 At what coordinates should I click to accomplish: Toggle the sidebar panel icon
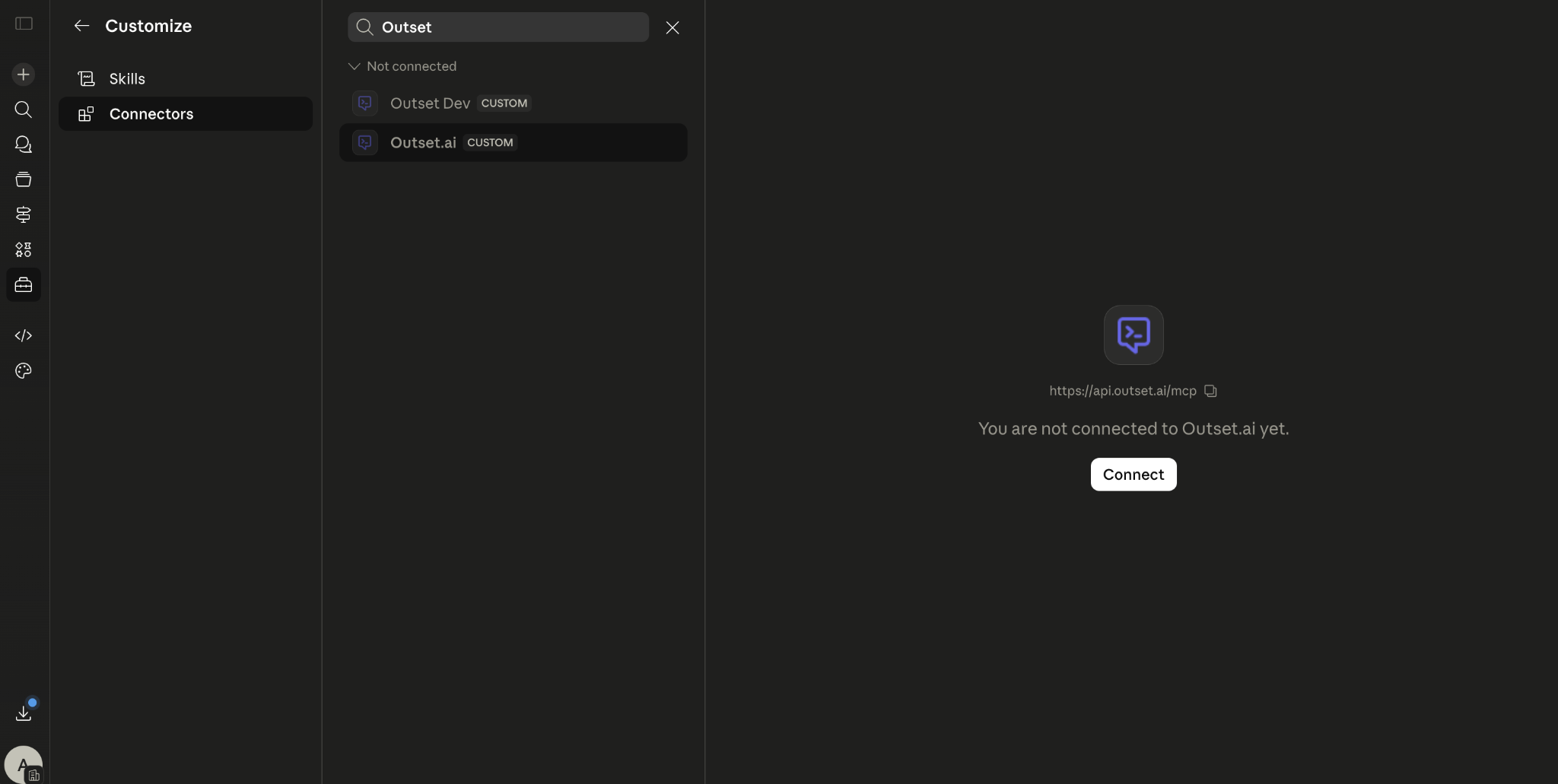click(24, 24)
